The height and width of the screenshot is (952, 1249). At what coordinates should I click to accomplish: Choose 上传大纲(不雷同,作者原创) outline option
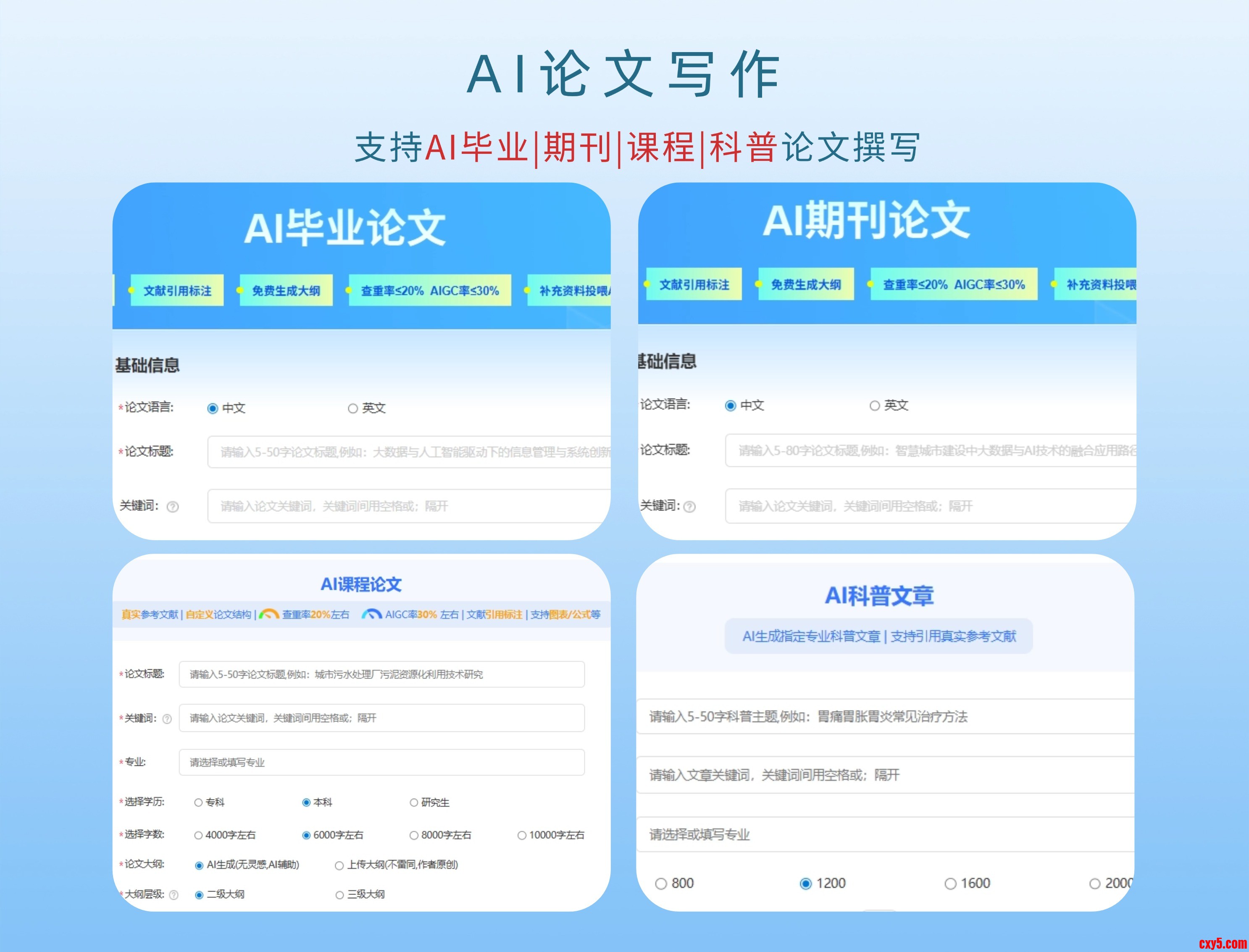tap(339, 865)
